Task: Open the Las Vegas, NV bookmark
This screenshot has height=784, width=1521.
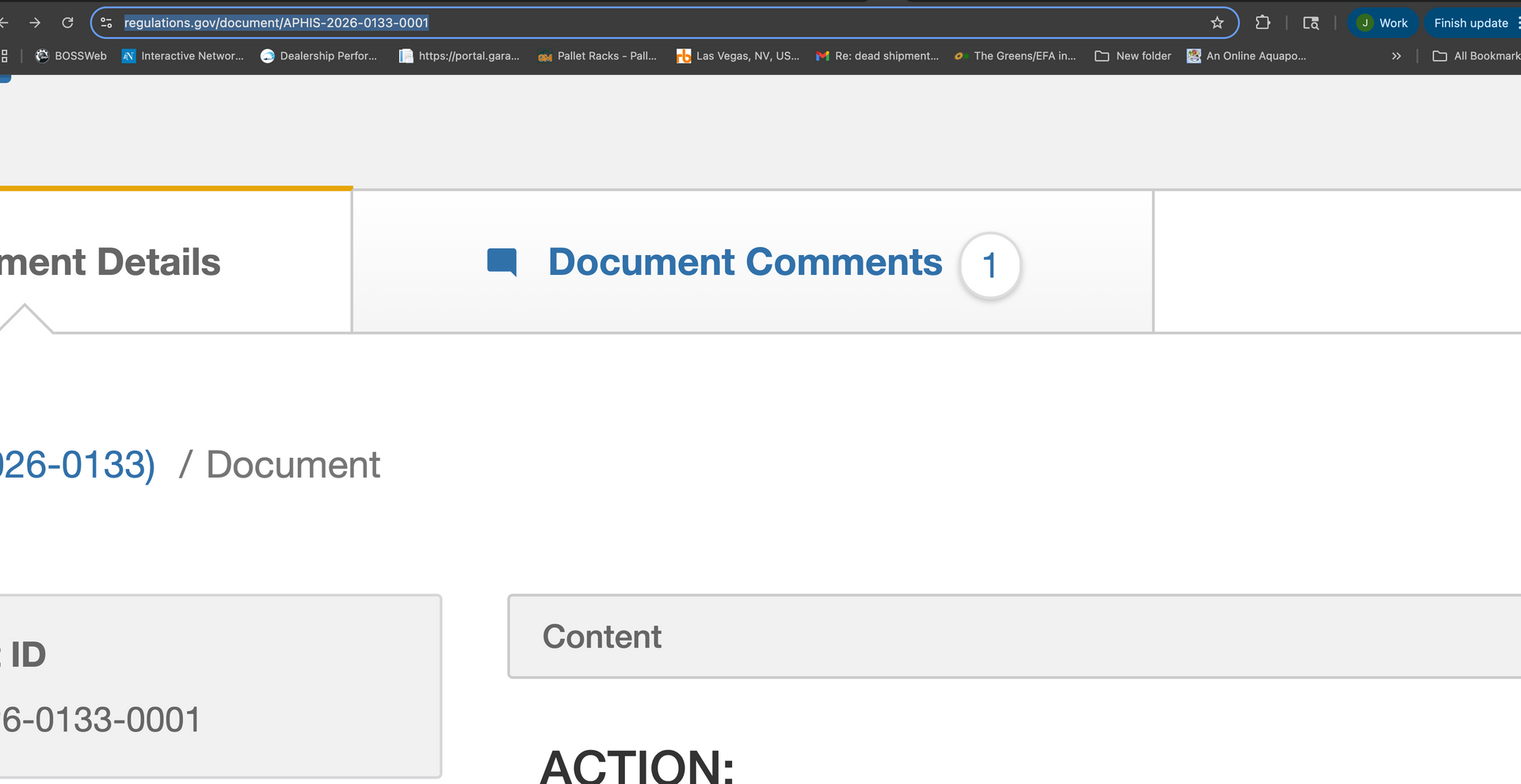Action: (x=738, y=56)
